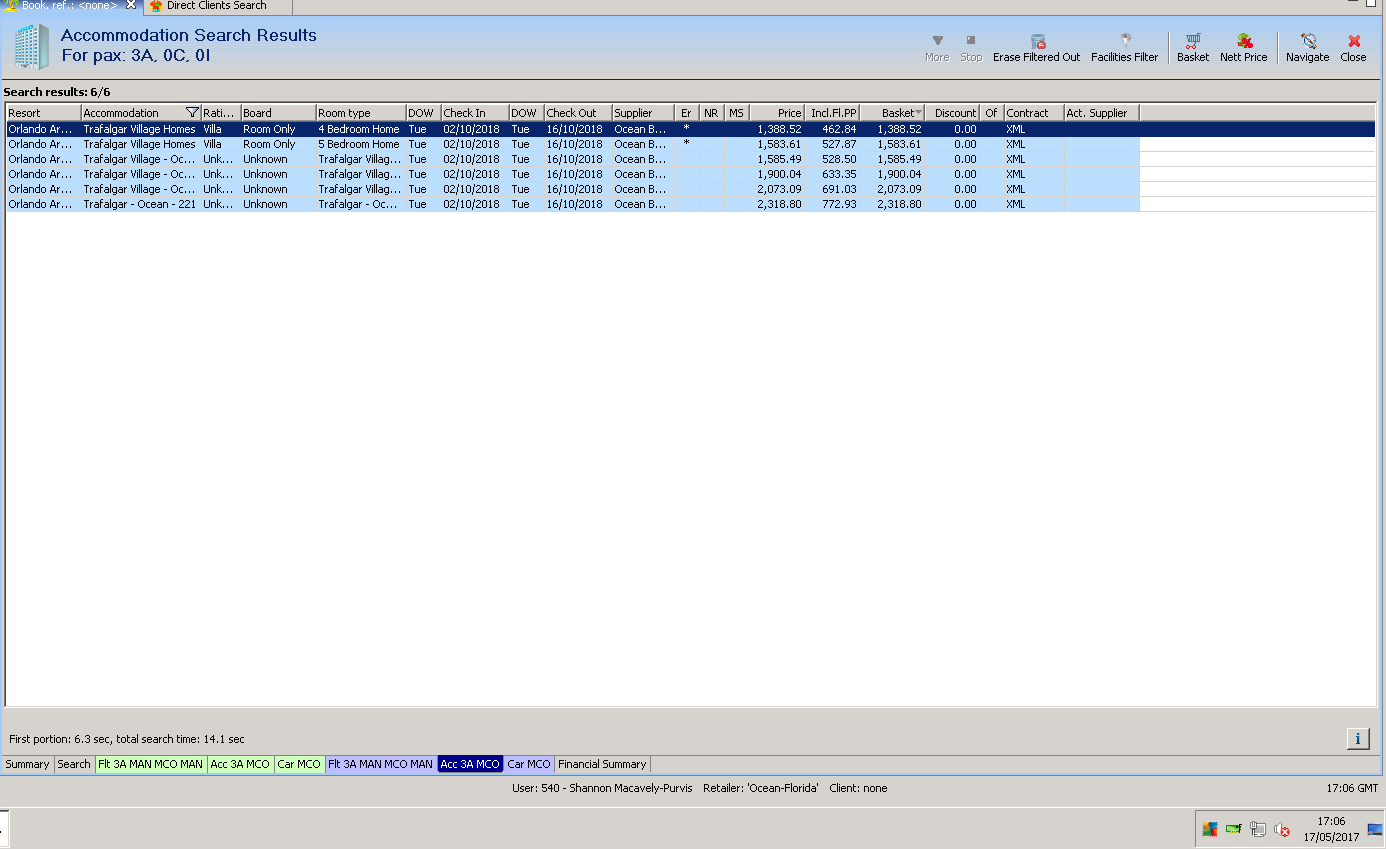Click the filter icon in the Accommodation header
This screenshot has width=1386, height=849.
(193, 113)
